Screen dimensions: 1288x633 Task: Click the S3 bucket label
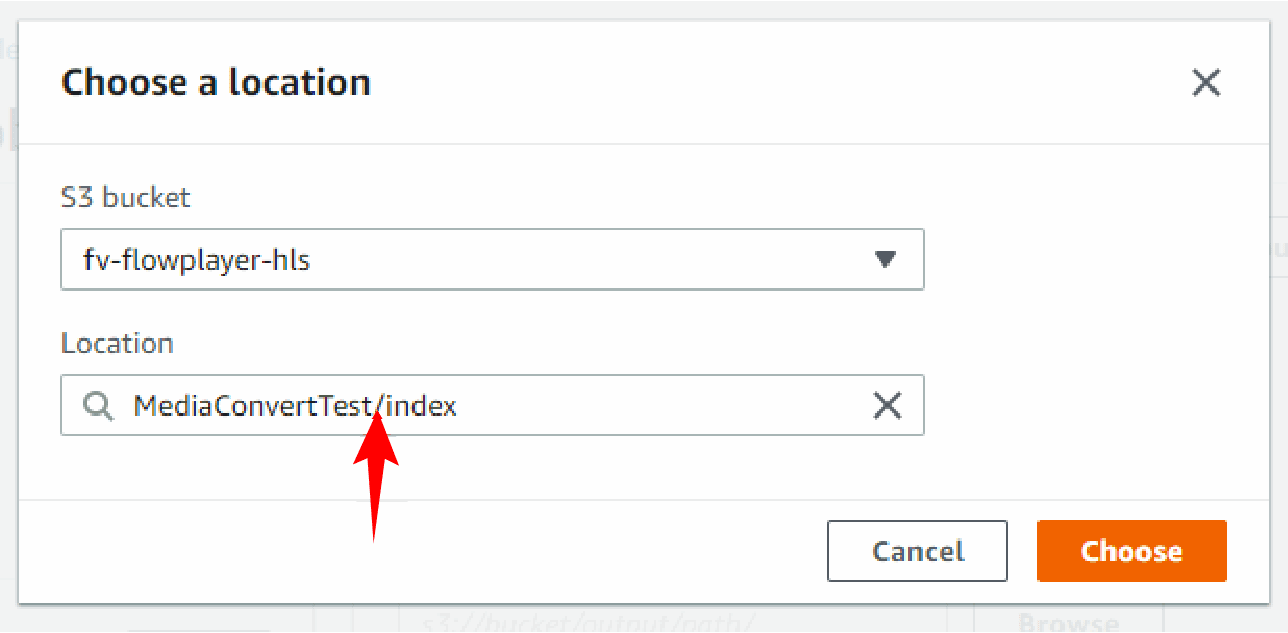pyautogui.click(x=125, y=198)
